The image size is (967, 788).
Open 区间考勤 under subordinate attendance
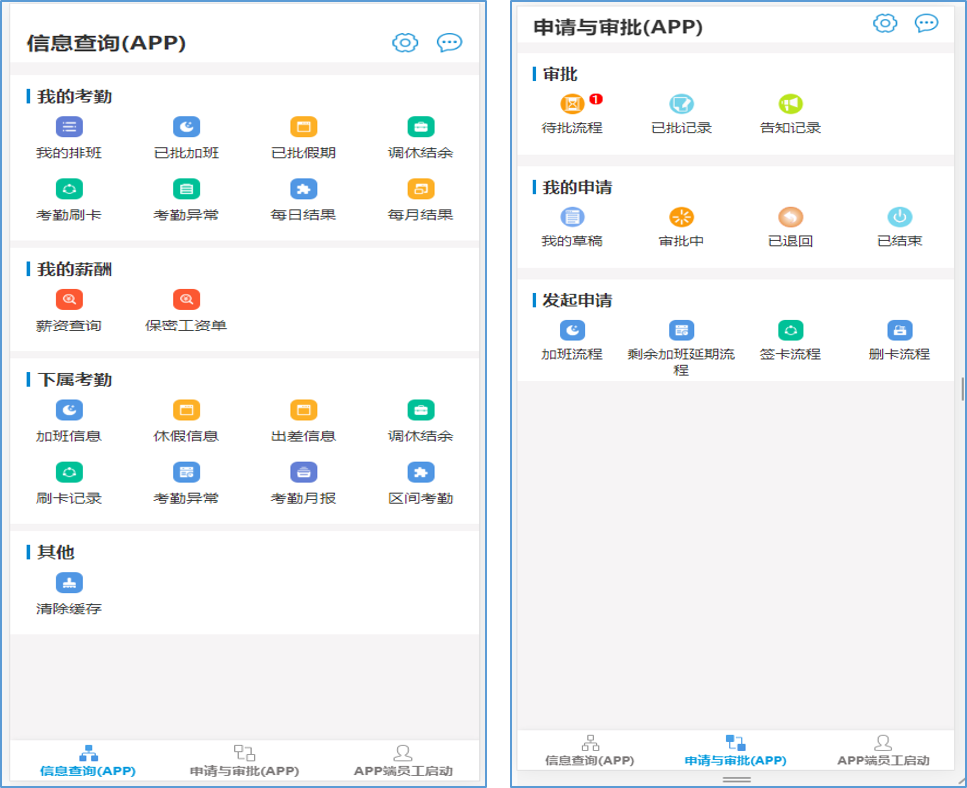point(420,472)
